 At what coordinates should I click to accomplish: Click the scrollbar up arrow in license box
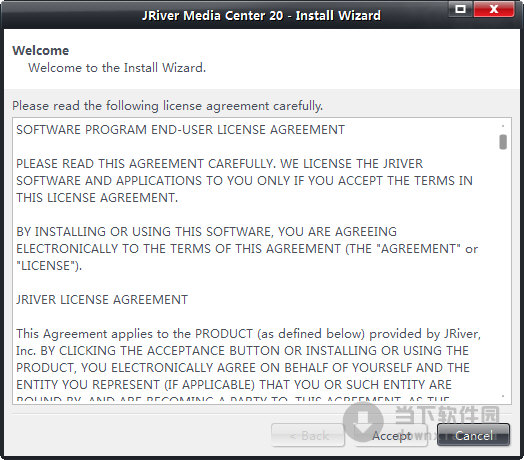(503, 126)
